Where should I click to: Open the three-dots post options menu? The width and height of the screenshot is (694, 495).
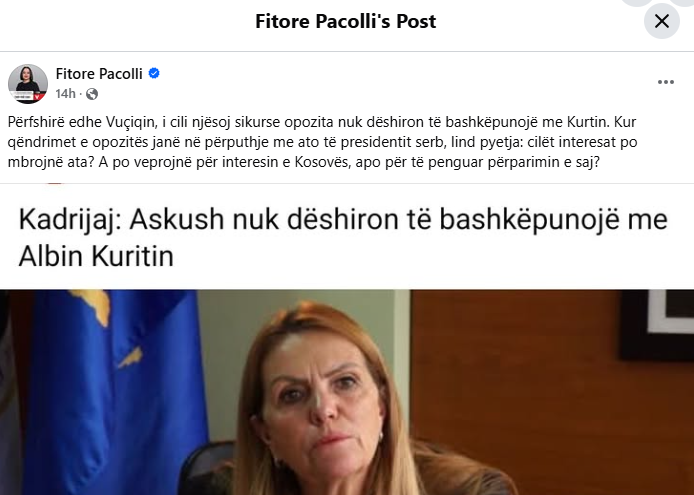coord(666,82)
